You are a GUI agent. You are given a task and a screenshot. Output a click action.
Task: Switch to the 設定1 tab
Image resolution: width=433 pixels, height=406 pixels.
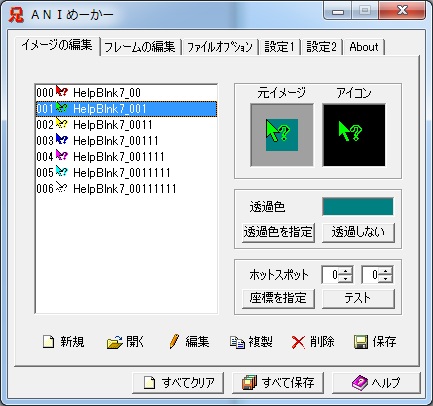tap(280, 47)
